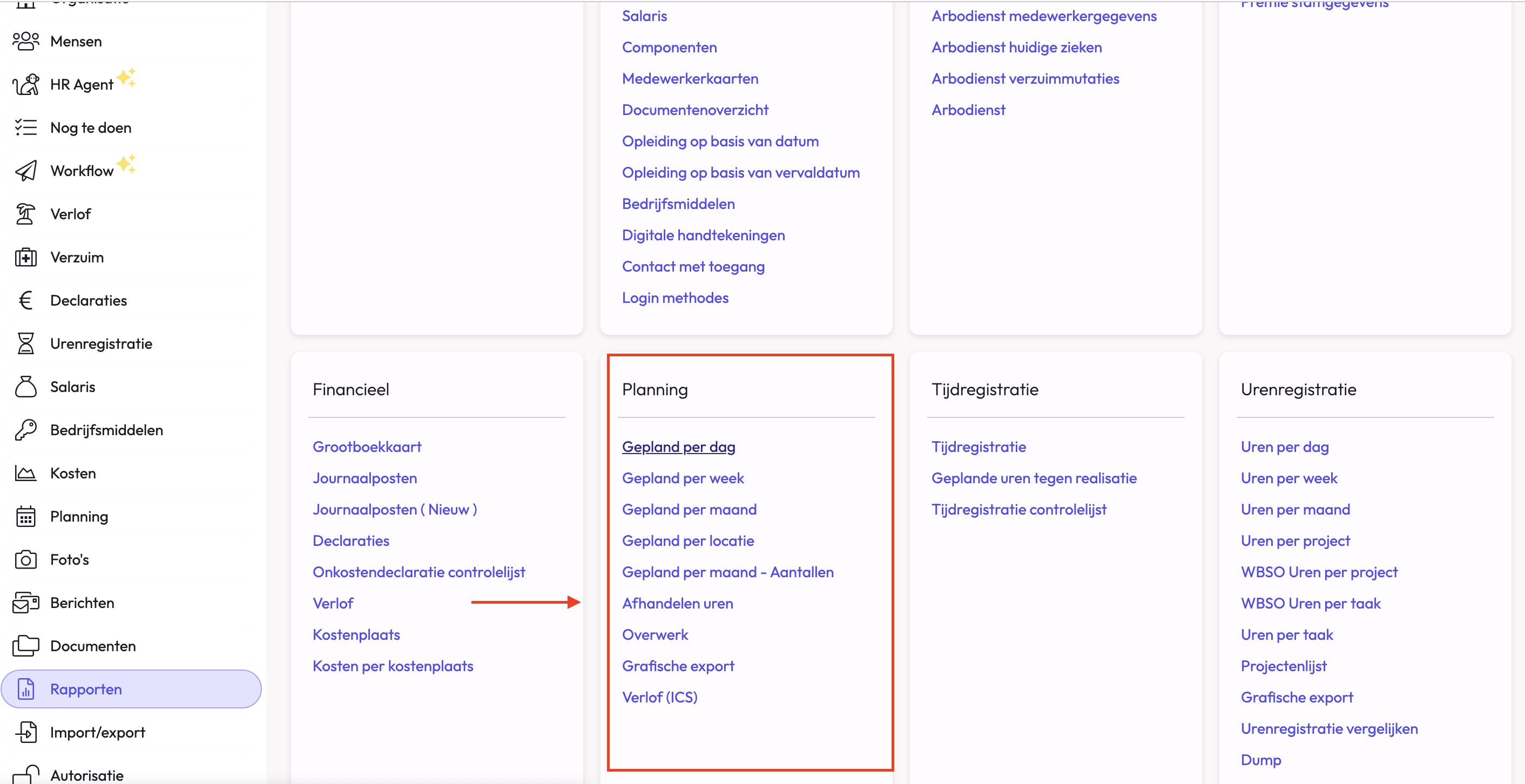Open the Grootboekkaart report link
This screenshot has height=784, width=1525.
pyautogui.click(x=367, y=447)
